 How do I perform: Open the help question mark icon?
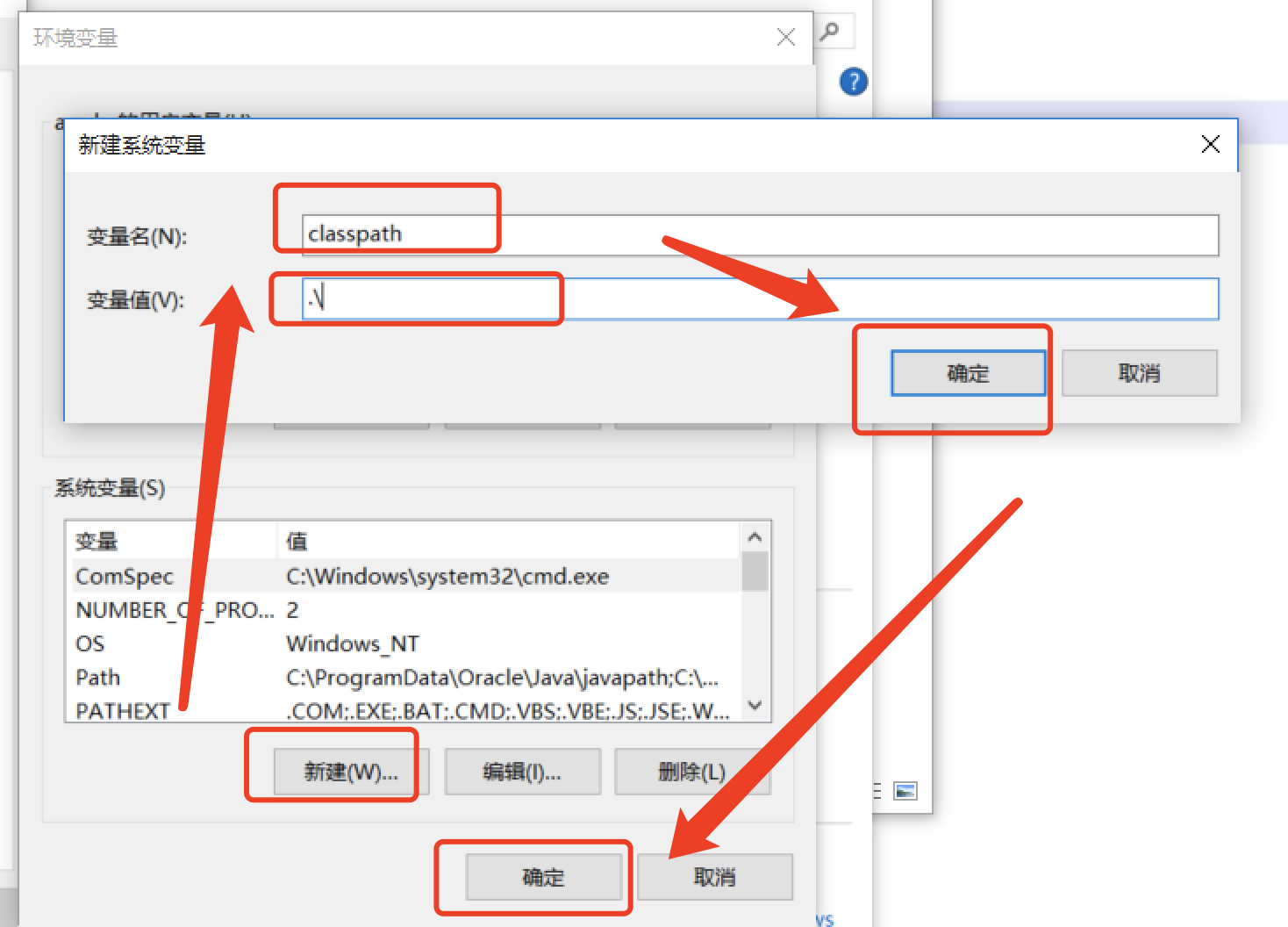[x=852, y=81]
